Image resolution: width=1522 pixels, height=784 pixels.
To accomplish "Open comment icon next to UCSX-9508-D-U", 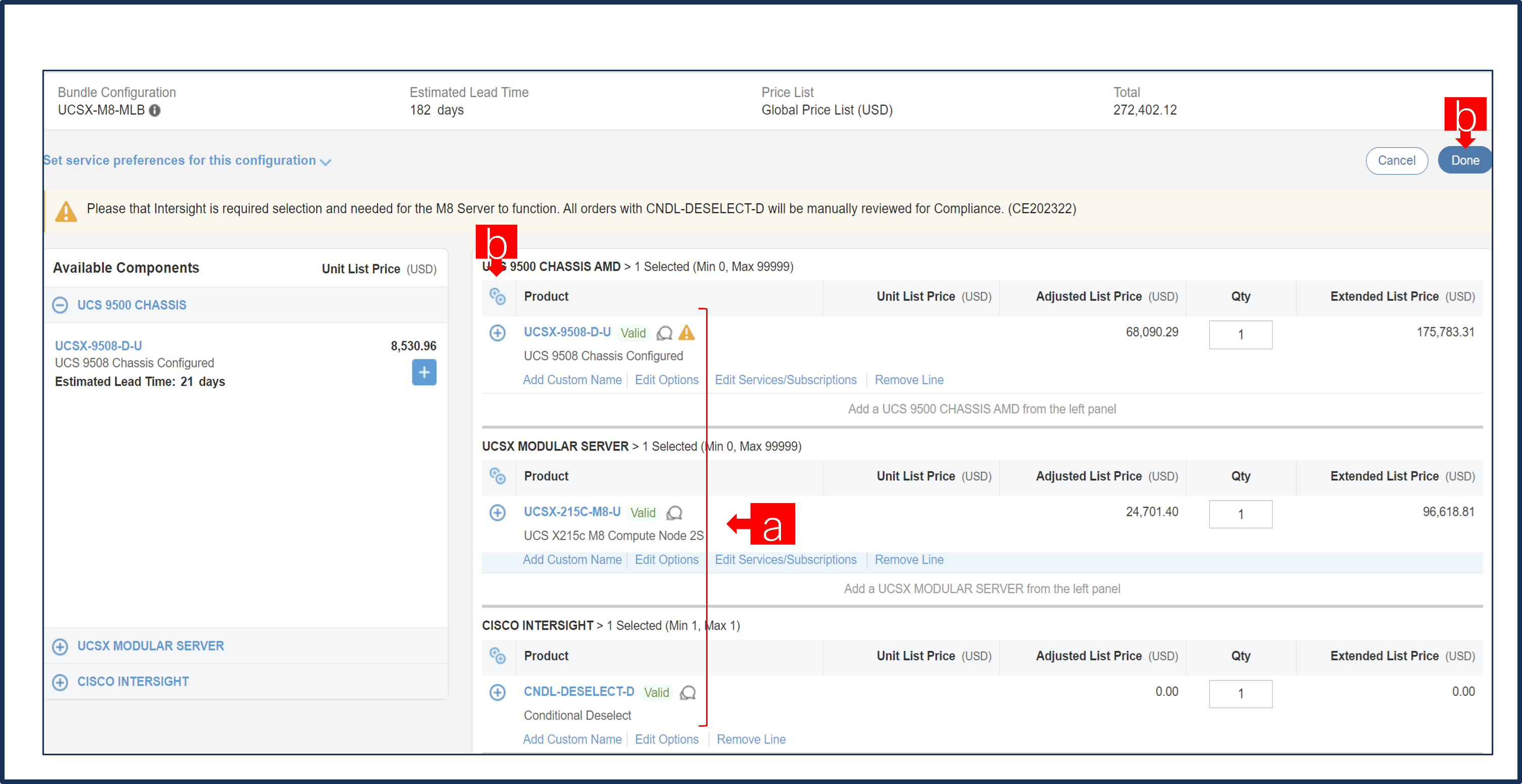I will [665, 333].
